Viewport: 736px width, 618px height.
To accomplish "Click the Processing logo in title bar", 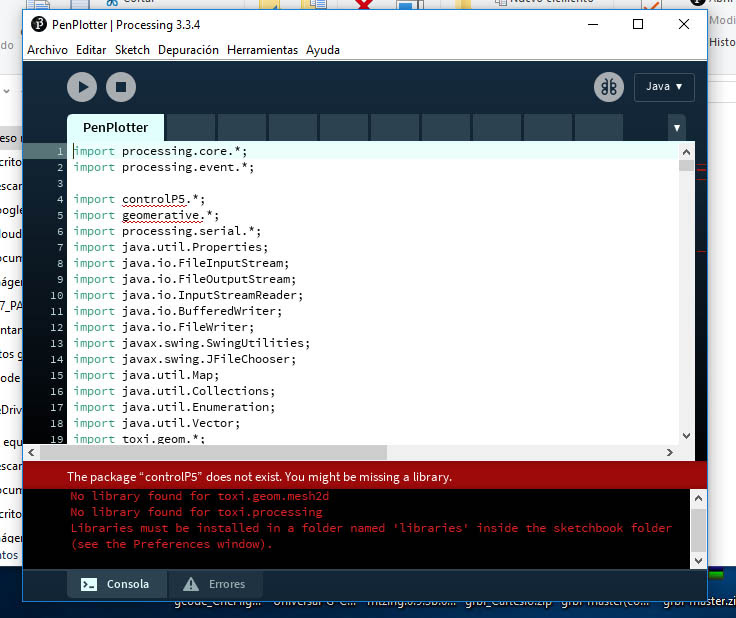I will click(38, 24).
